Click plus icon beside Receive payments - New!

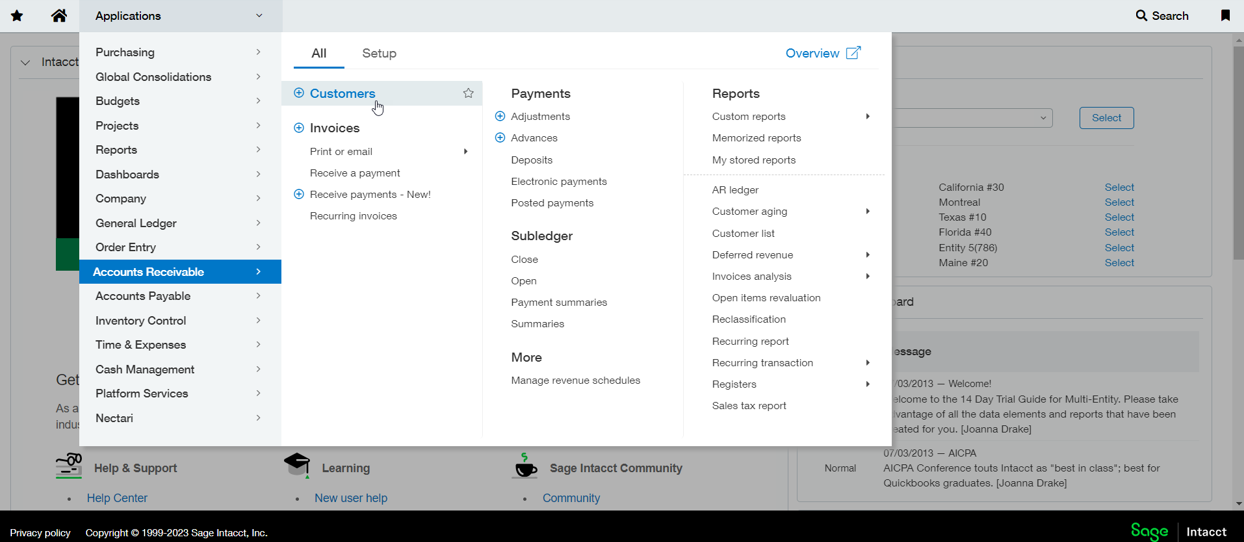[x=299, y=194]
